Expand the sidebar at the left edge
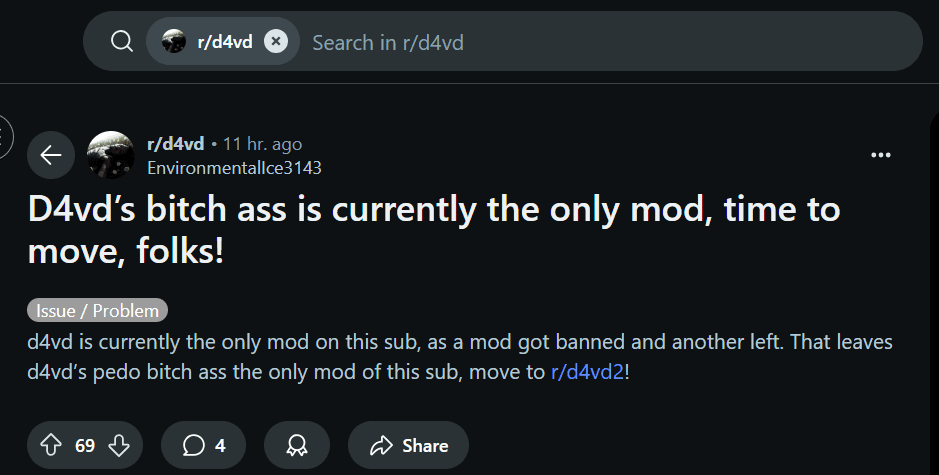This screenshot has width=939, height=475. [4, 137]
